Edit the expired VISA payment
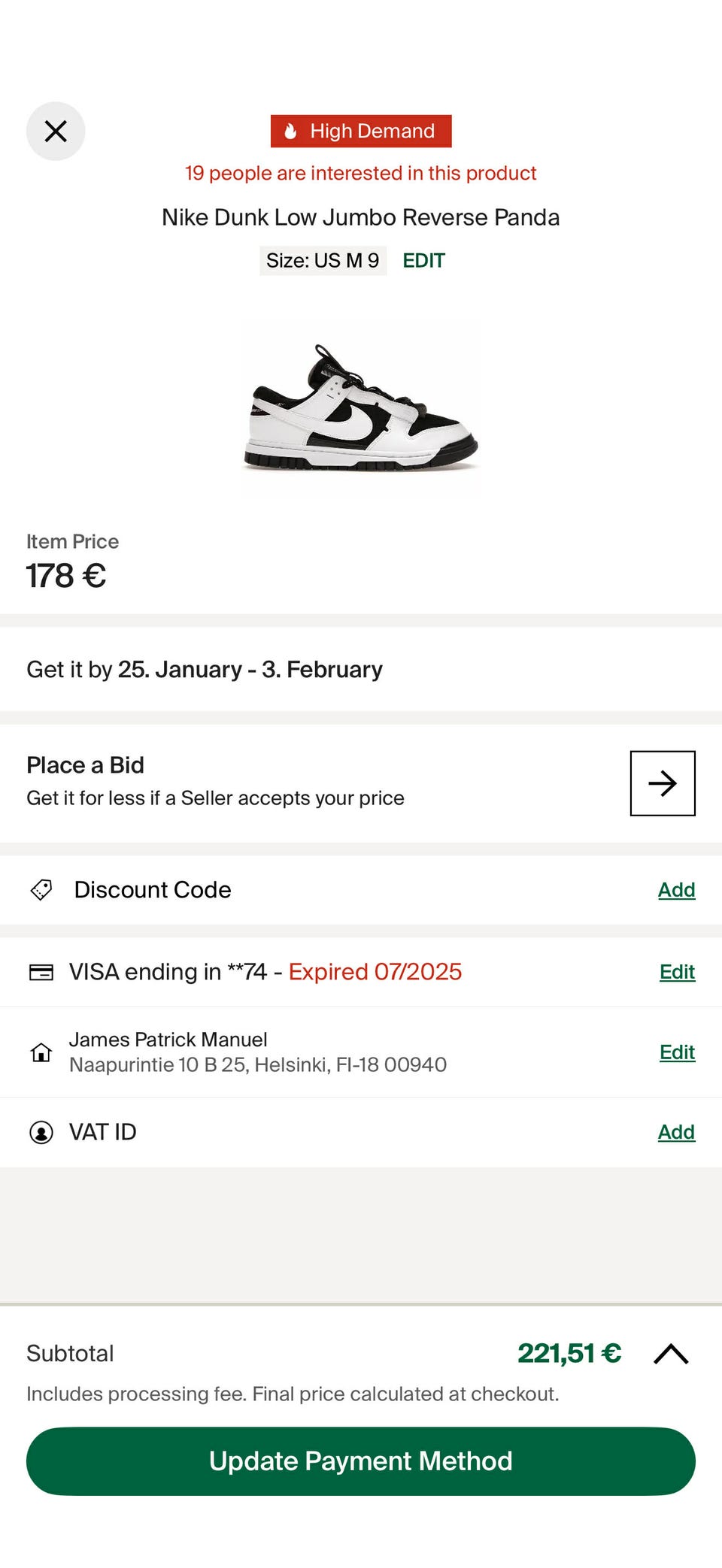The height and width of the screenshot is (1568, 722). [x=677, y=973]
